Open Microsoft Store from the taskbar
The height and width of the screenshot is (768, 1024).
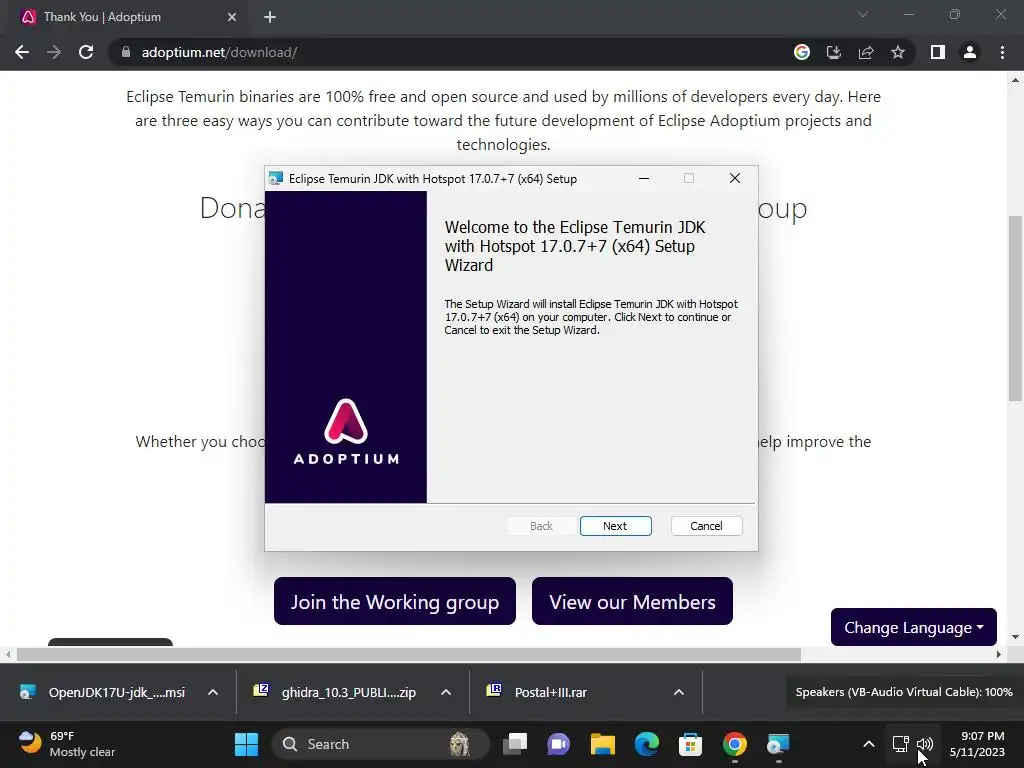point(690,744)
